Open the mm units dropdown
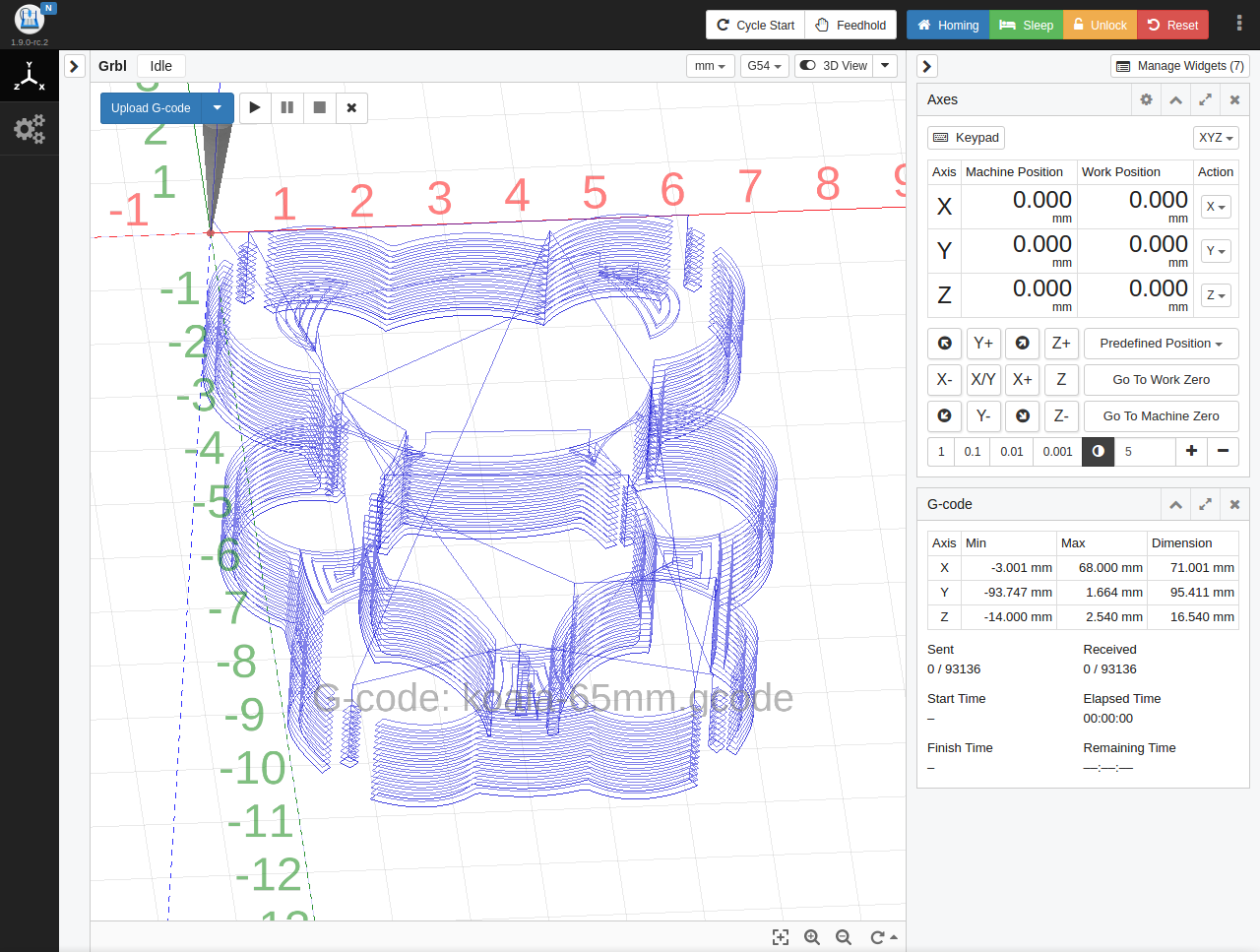The image size is (1260, 952). (710, 66)
